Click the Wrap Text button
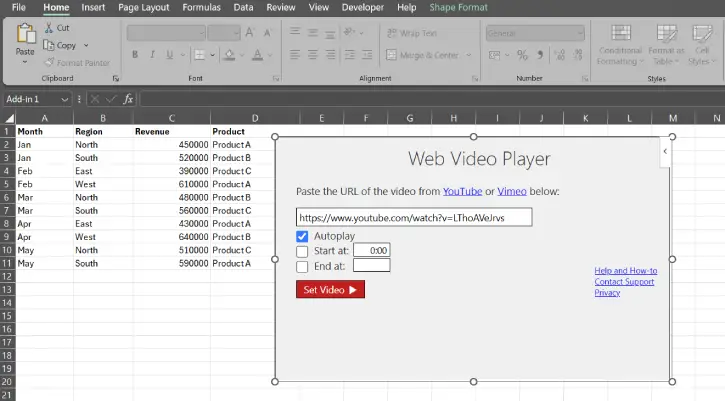This screenshot has width=725, height=401. pos(412,33)
